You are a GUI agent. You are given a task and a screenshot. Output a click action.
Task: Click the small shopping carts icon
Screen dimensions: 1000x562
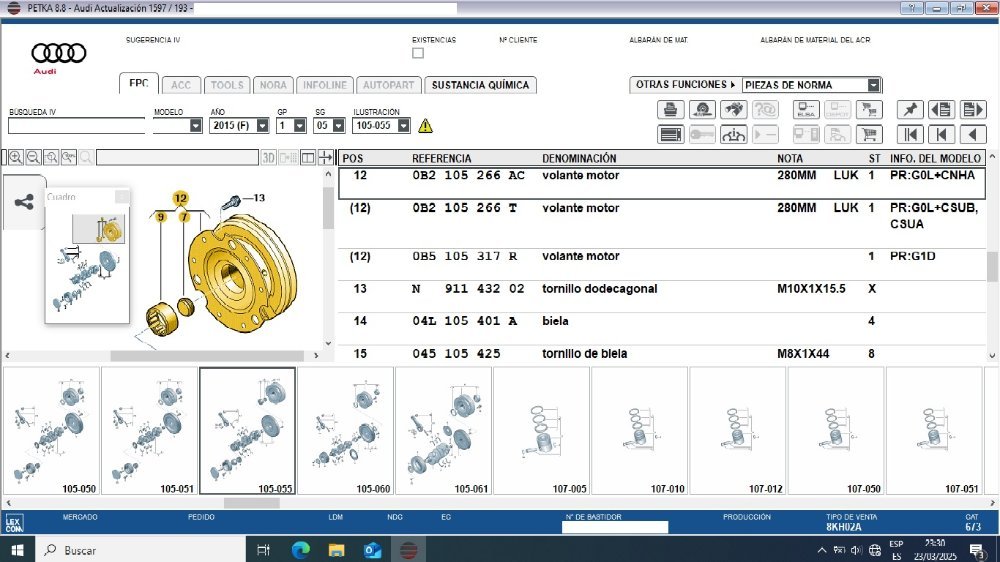(x=869, y=110)
